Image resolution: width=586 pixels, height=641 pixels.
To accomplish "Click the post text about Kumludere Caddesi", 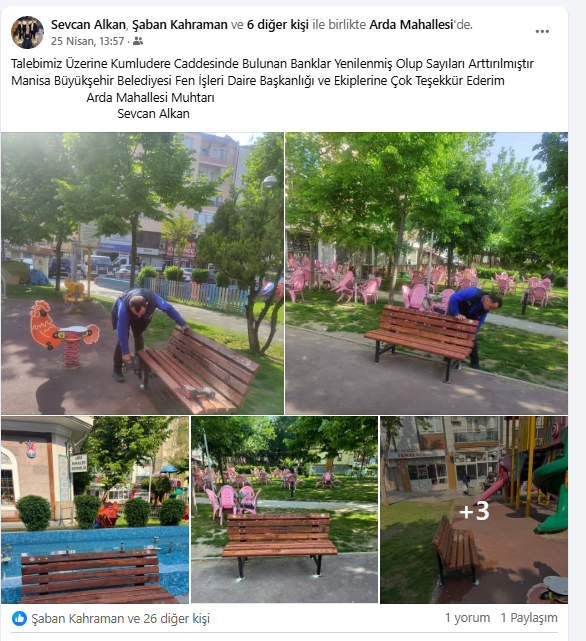I will tap(272, 64).
